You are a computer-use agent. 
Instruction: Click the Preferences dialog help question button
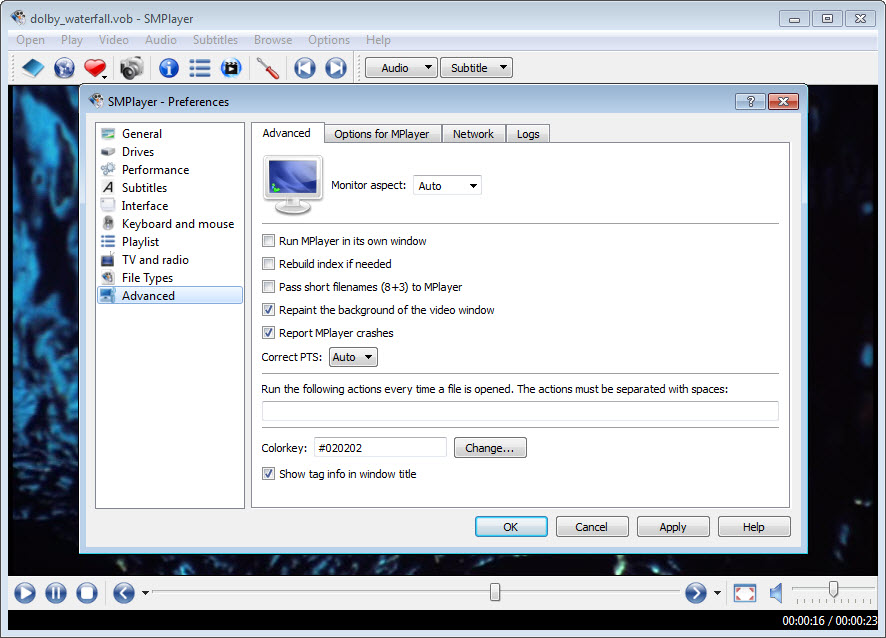750,101
